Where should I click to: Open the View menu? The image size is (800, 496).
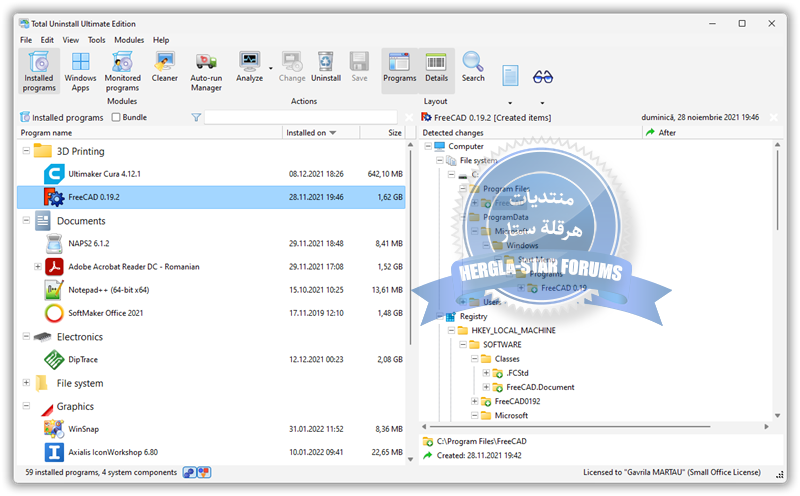(70, 40)
